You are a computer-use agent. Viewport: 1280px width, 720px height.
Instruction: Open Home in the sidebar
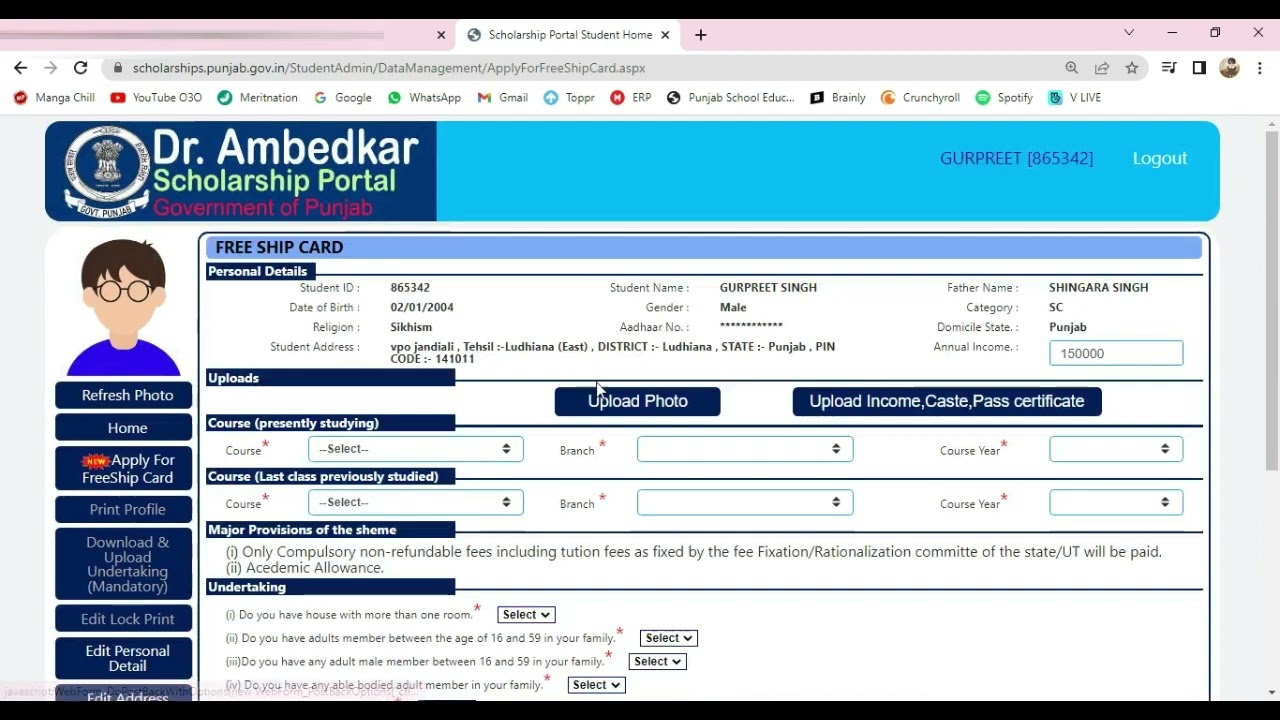point(123,428)
